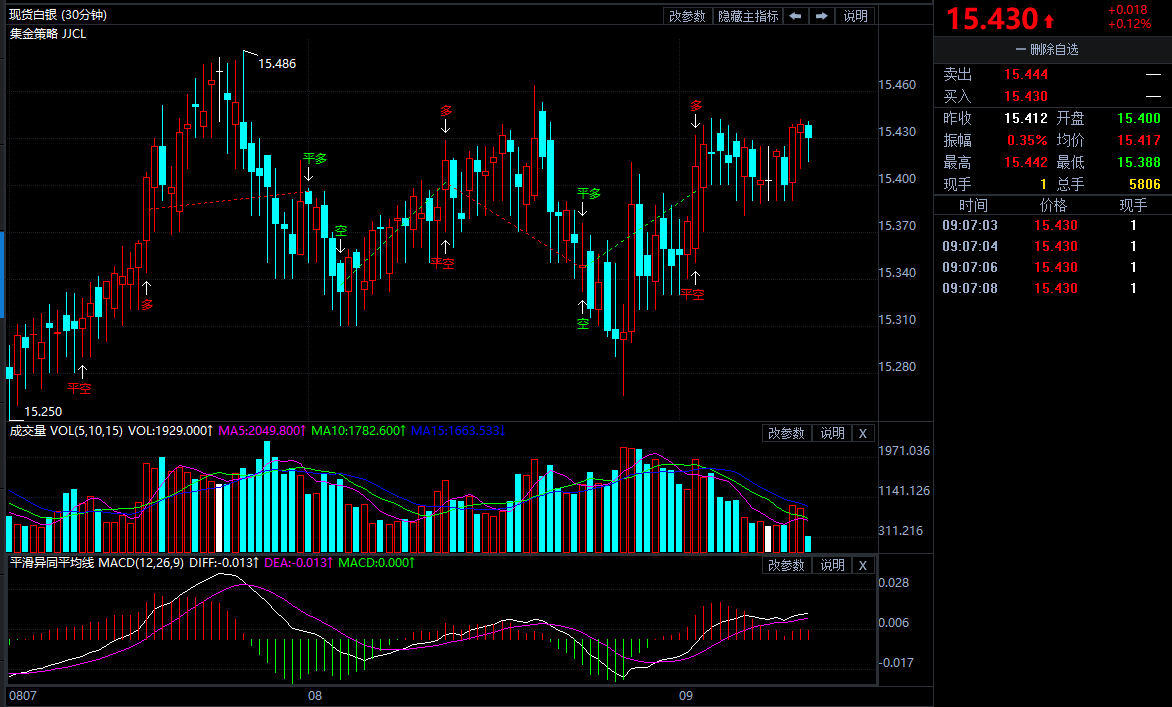Click the first 多 signal arrow near 0807
Image resolution: width=1172 pixels, height=707 pixels.
[x=147, y=289]
